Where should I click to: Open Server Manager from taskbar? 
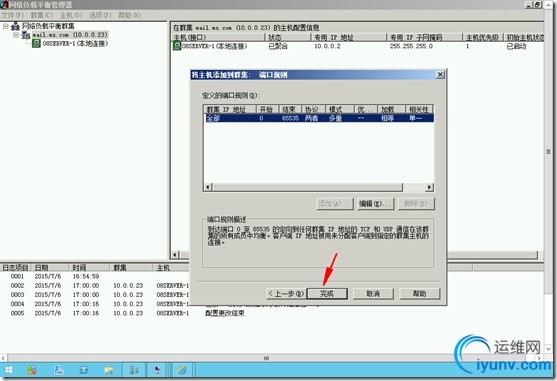point(32,370)
